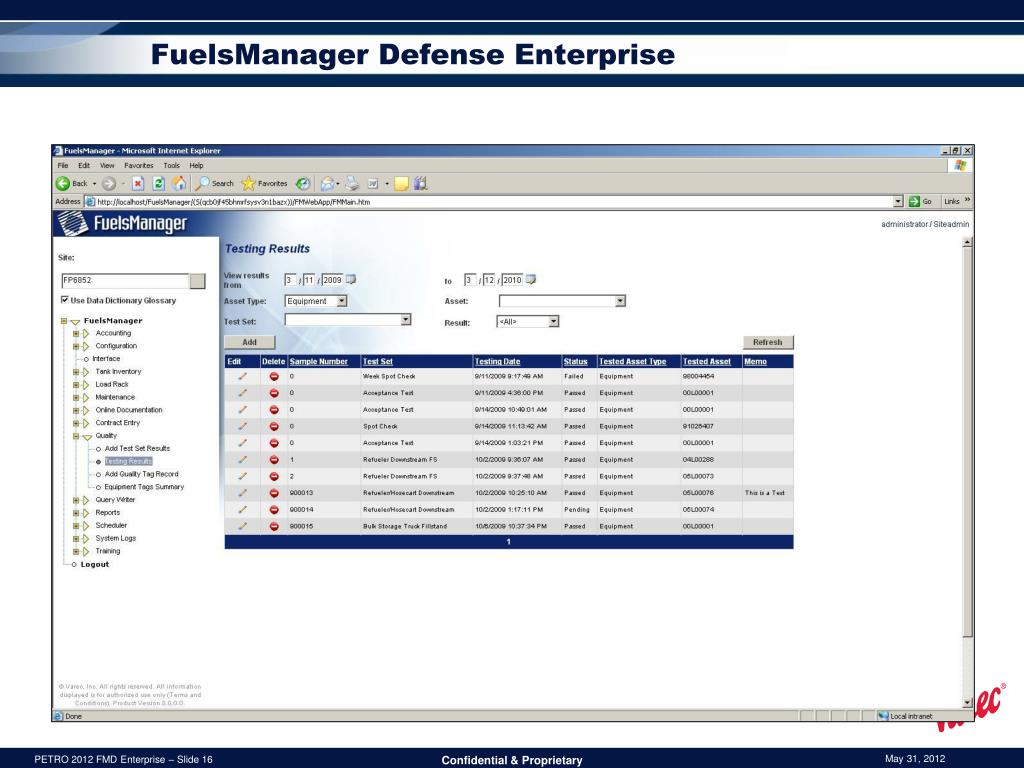Open the View menu
Viewport: 1024px width, 768px height.
coord(107,166)
